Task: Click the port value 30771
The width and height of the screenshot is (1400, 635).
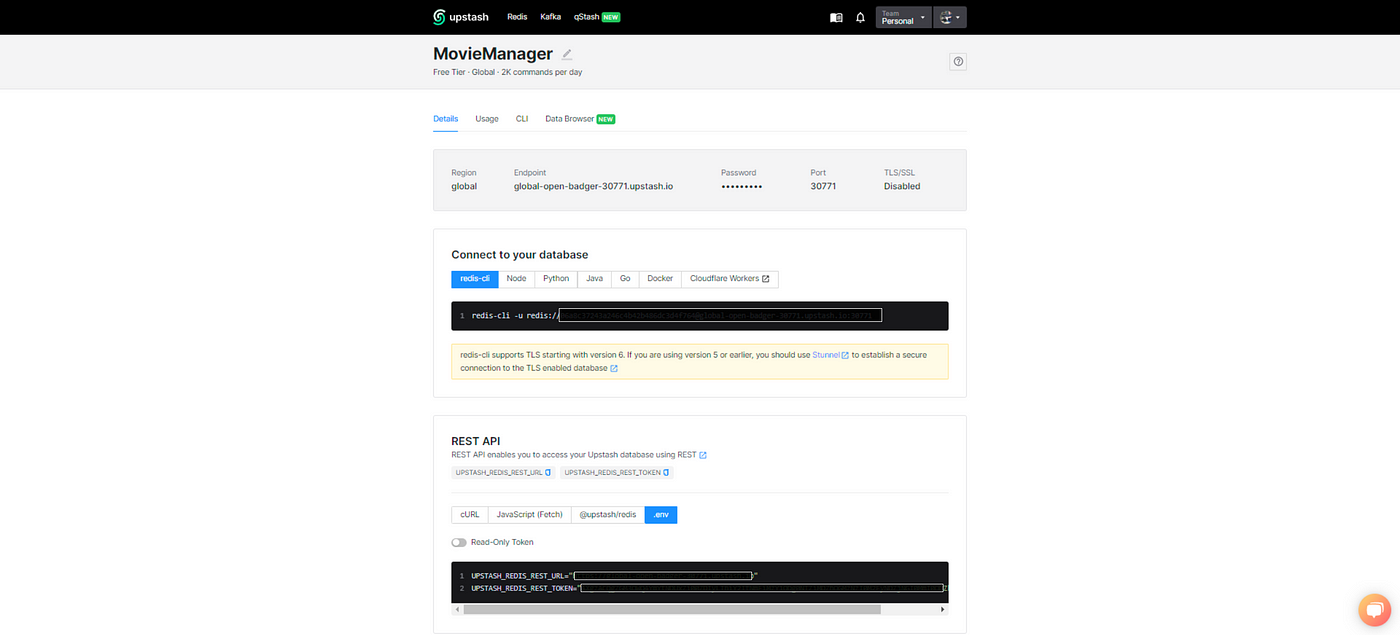Action: click(x=823, y=186)
